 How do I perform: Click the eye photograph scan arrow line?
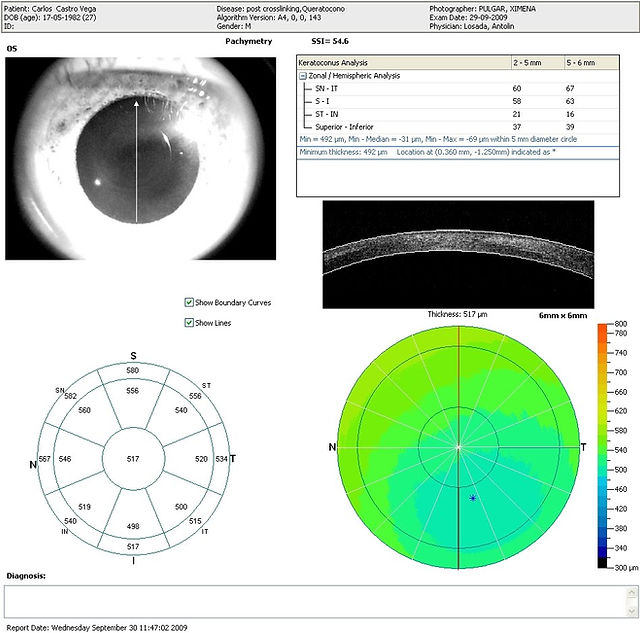tap(136, 162)
